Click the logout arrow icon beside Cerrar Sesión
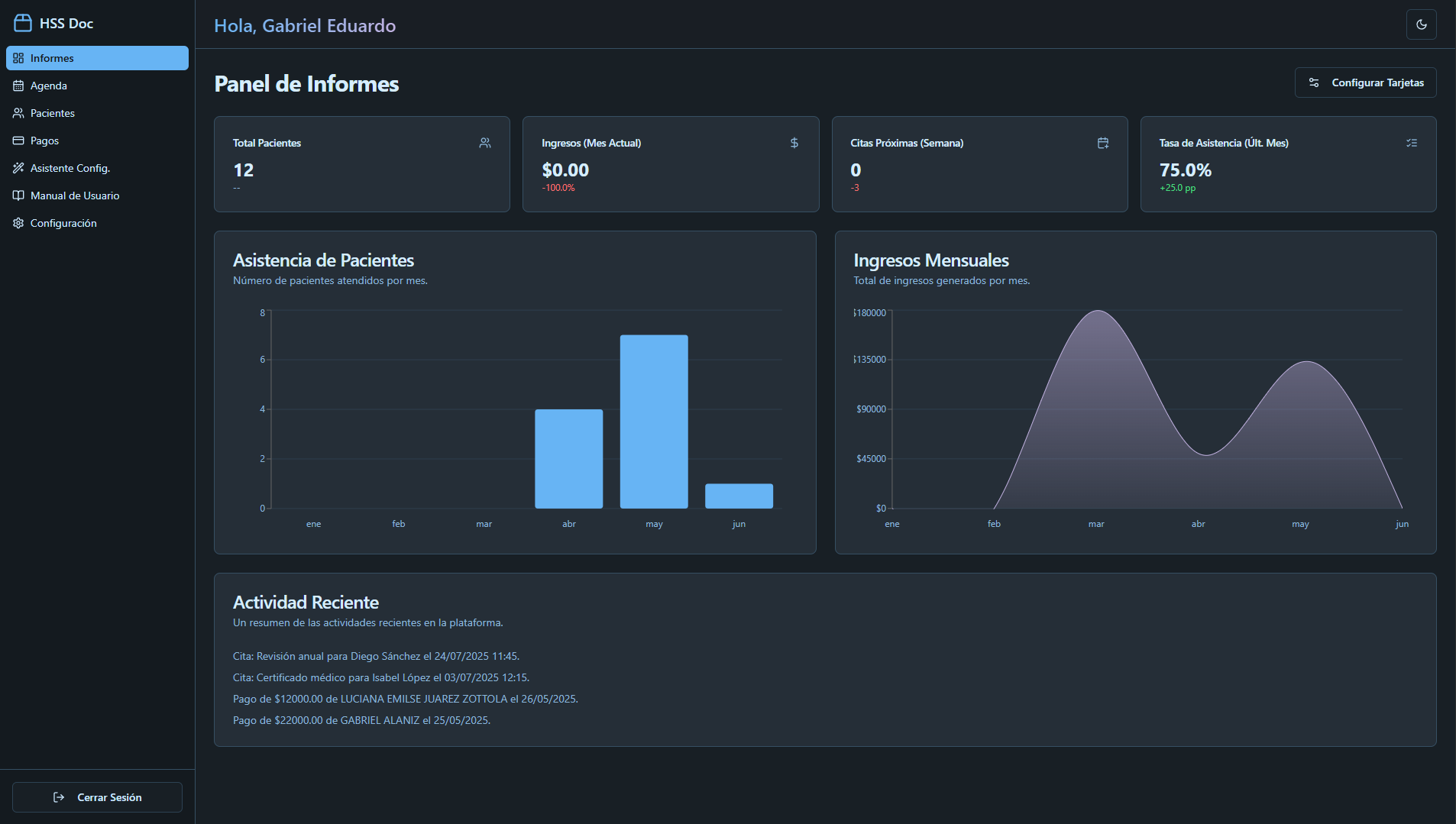1456x824 pixels. (59, 797)
